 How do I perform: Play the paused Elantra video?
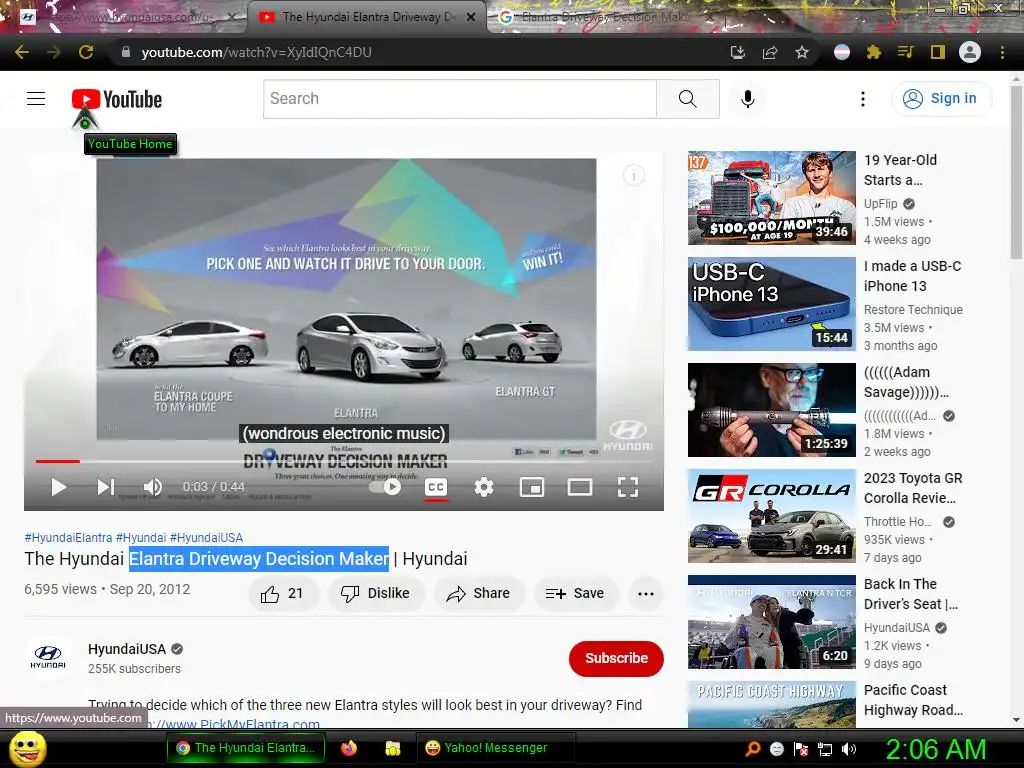[x=59, y=487]
